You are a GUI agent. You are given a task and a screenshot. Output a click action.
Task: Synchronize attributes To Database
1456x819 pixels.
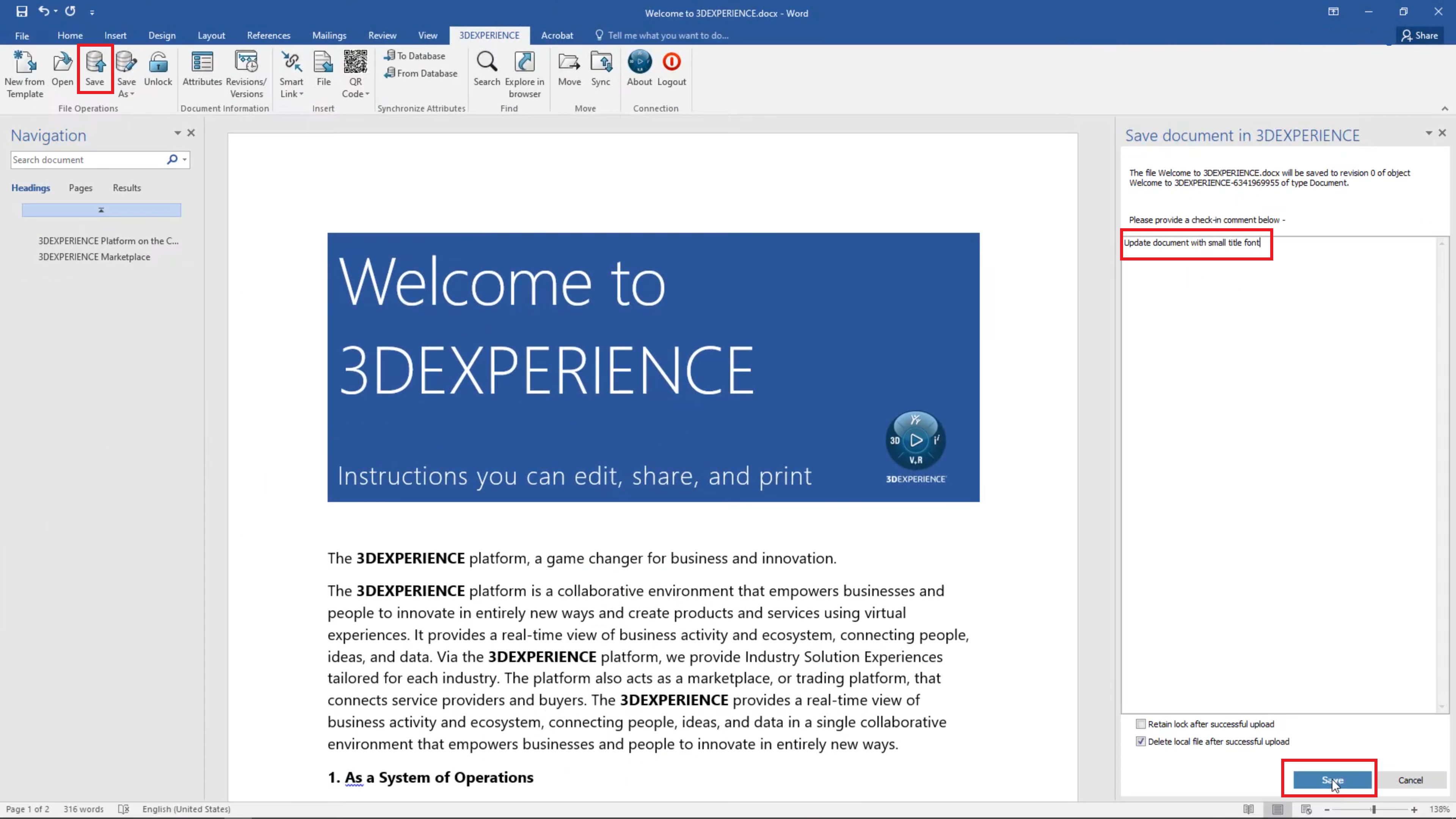pyautogui.click(x=416, y=56)
